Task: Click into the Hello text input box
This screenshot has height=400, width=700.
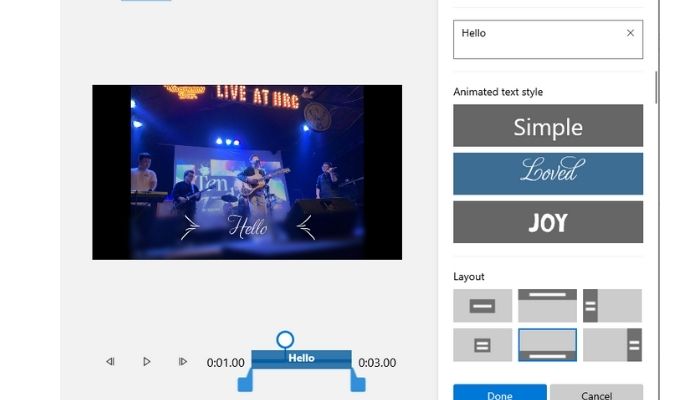Action: [x=535, y=39]
